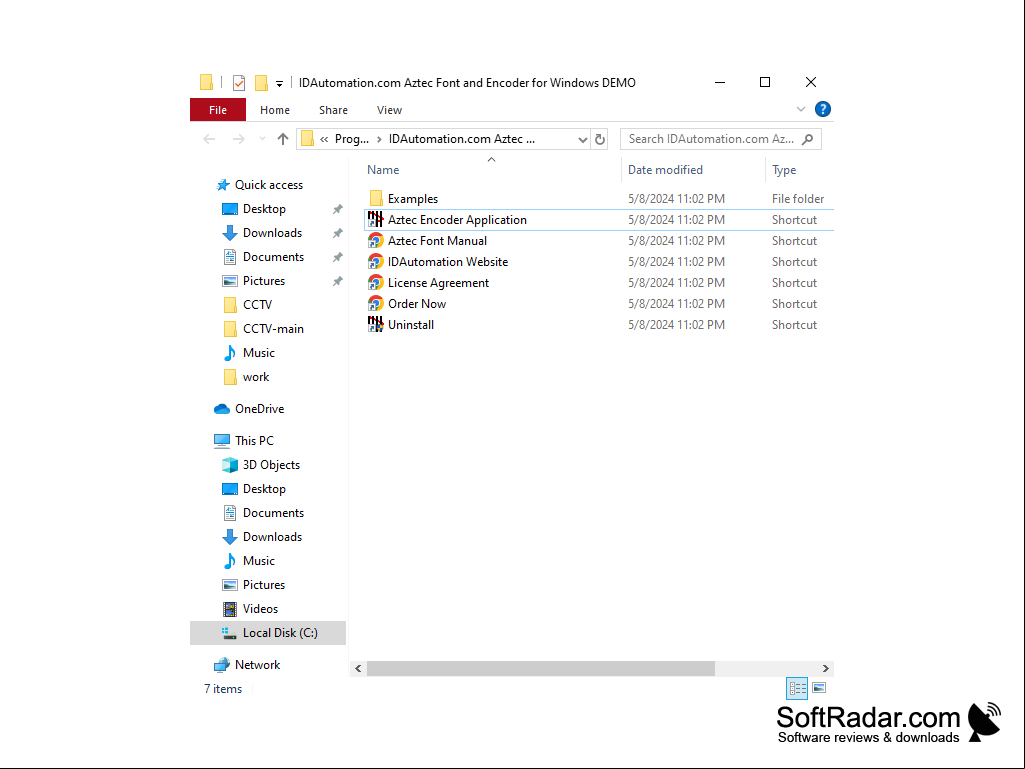Navigate forward with the forward arrow
Viewport: 1025px width, 769px height.
tap(239, 139)
